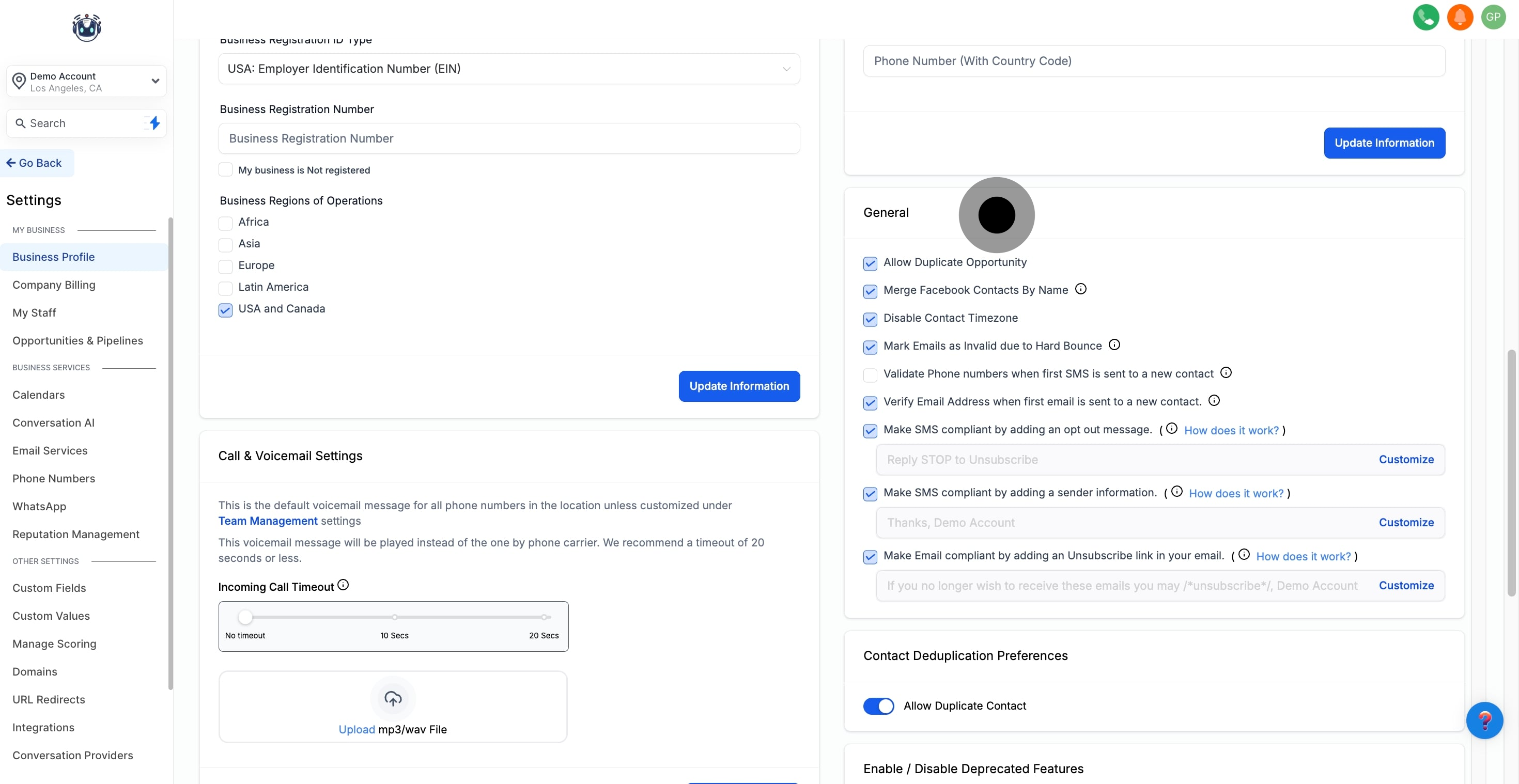Go to Phone Numbers settings
This screenshot has height=784, width=1519.
coord(54,478)
